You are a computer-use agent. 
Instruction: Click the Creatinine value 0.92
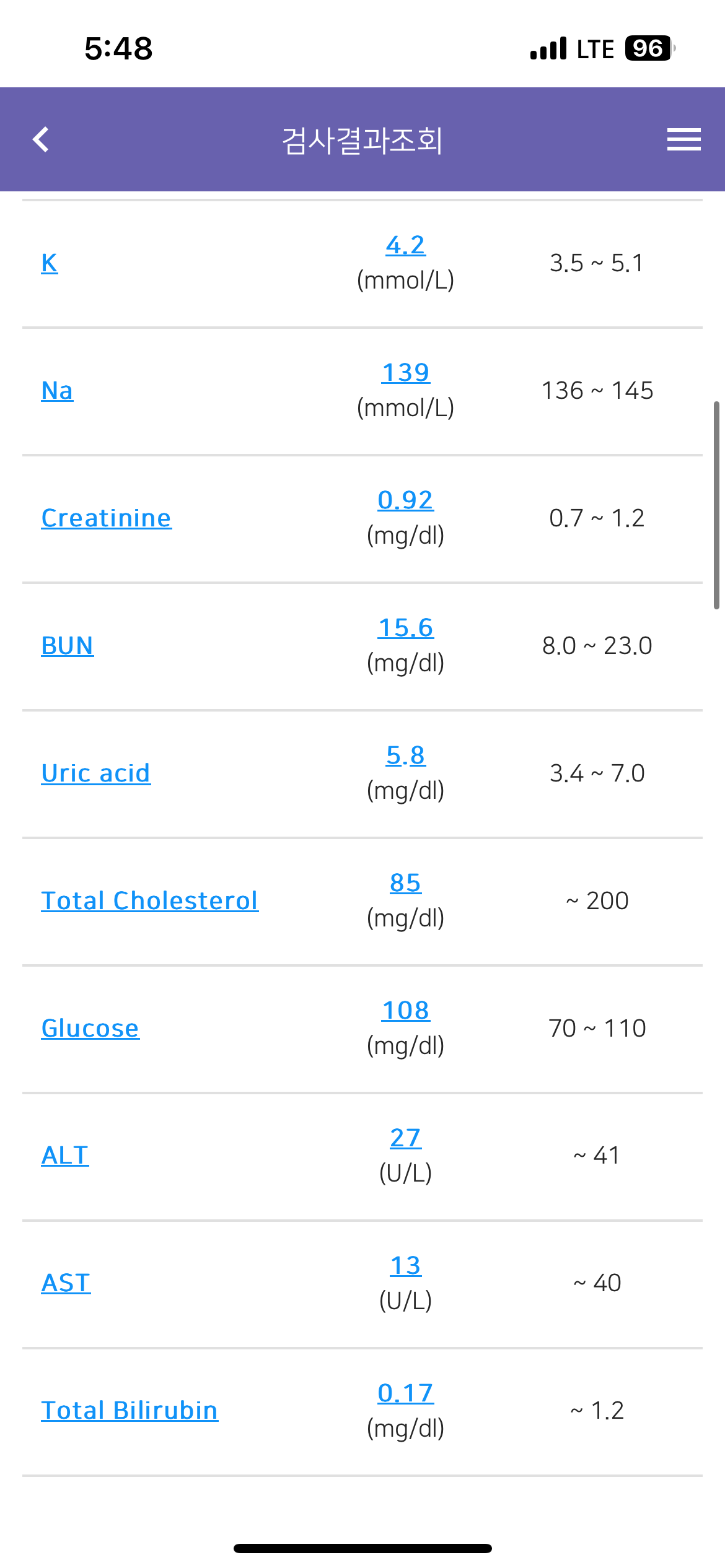(x=405, y=500)
